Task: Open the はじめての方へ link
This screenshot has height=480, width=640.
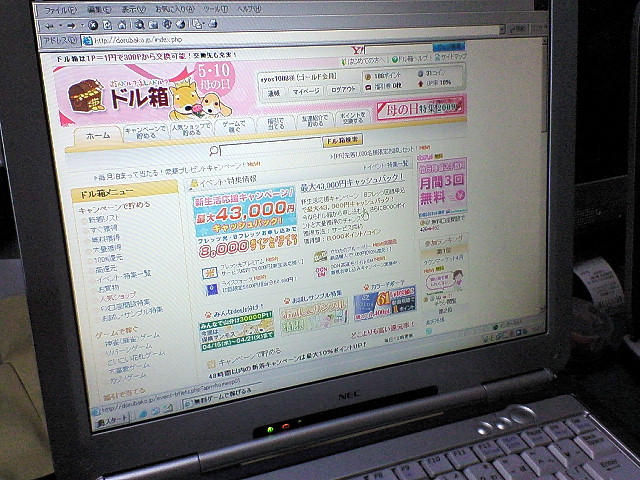Action: point(365,60)
